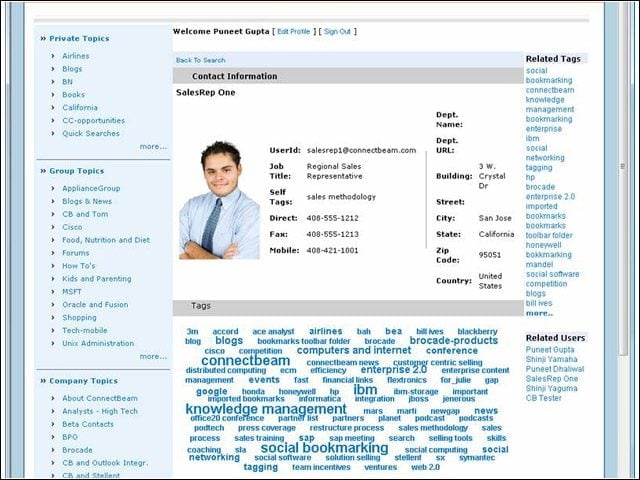Open related user Puneet Gupta
The height and width of the screenshot is (480, 640).
point(550,350)
